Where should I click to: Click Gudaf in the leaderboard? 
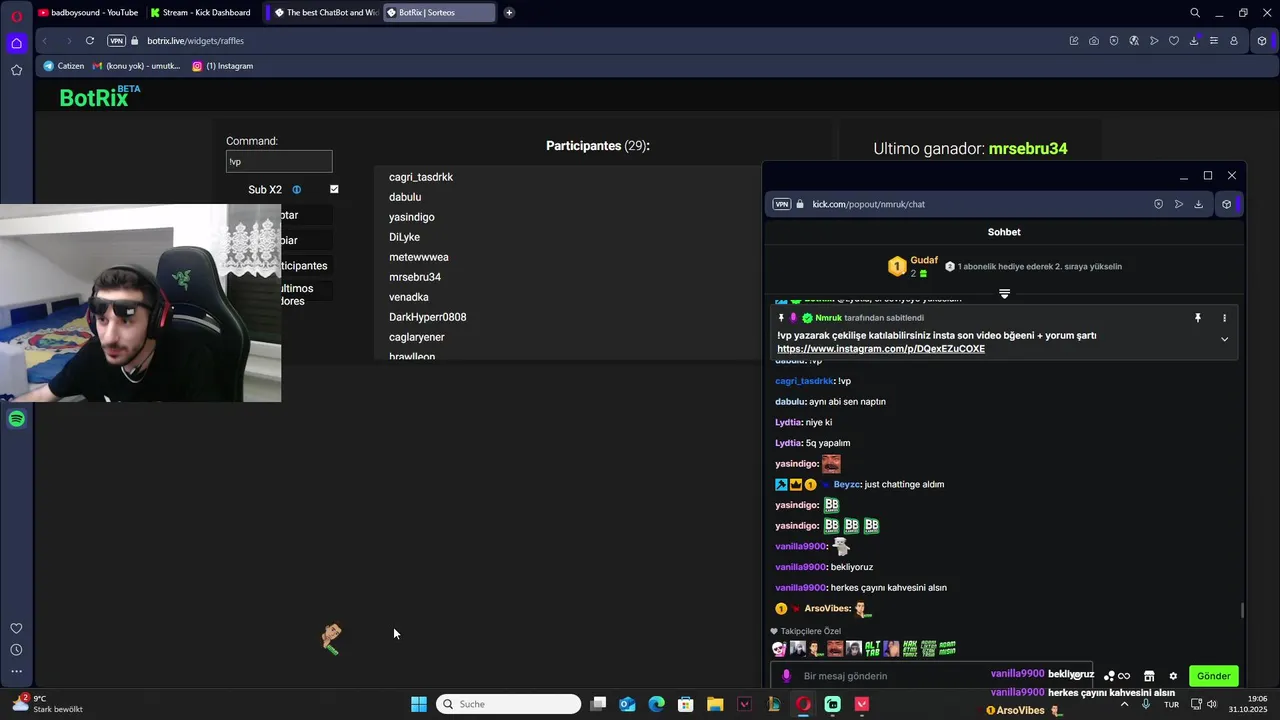[x=924, y=261]
